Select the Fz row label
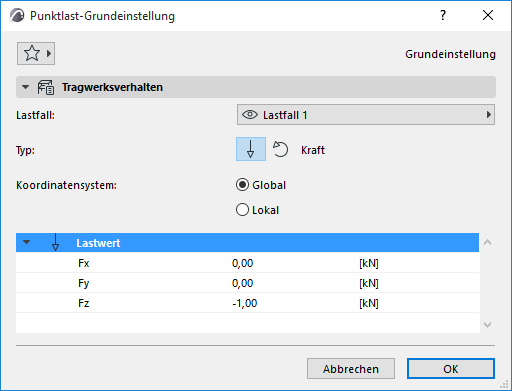This screenshot has height=391, width=512. 84,303
